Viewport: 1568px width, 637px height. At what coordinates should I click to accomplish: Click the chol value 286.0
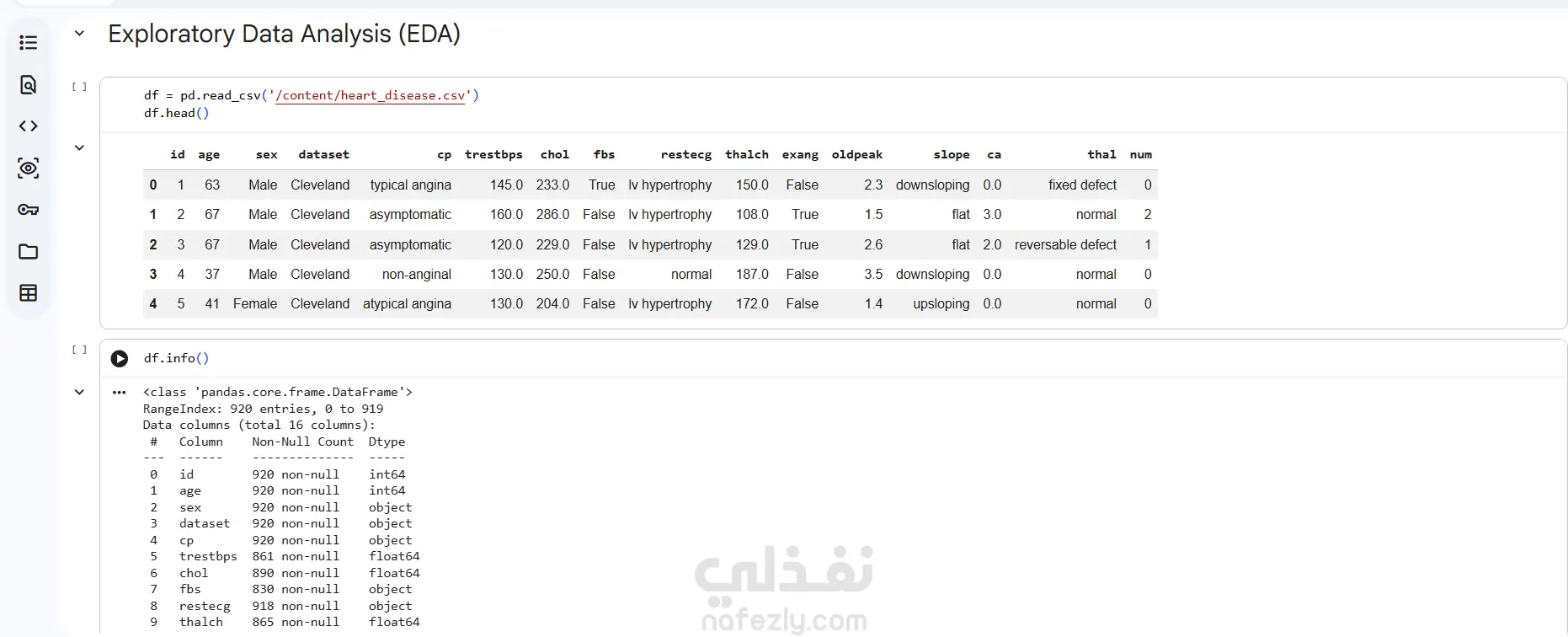coord(552,215)
